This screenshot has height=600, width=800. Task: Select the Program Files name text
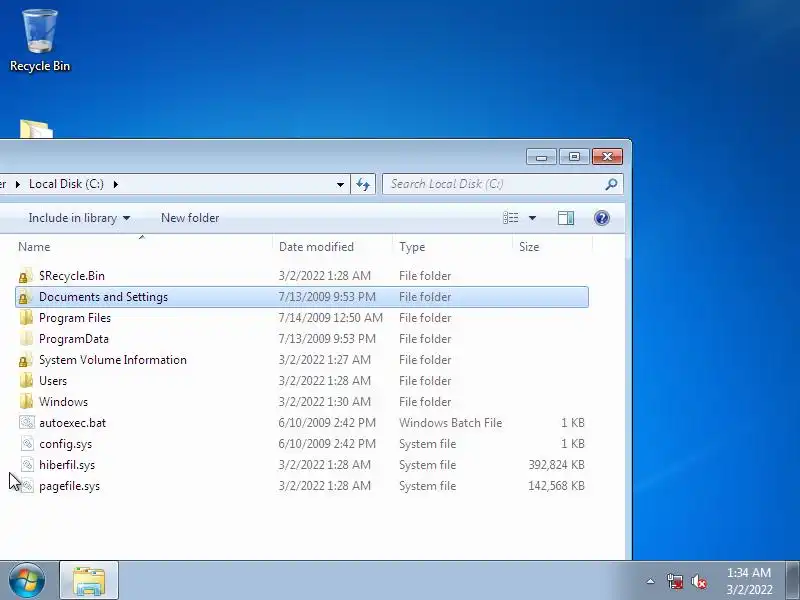75,318
